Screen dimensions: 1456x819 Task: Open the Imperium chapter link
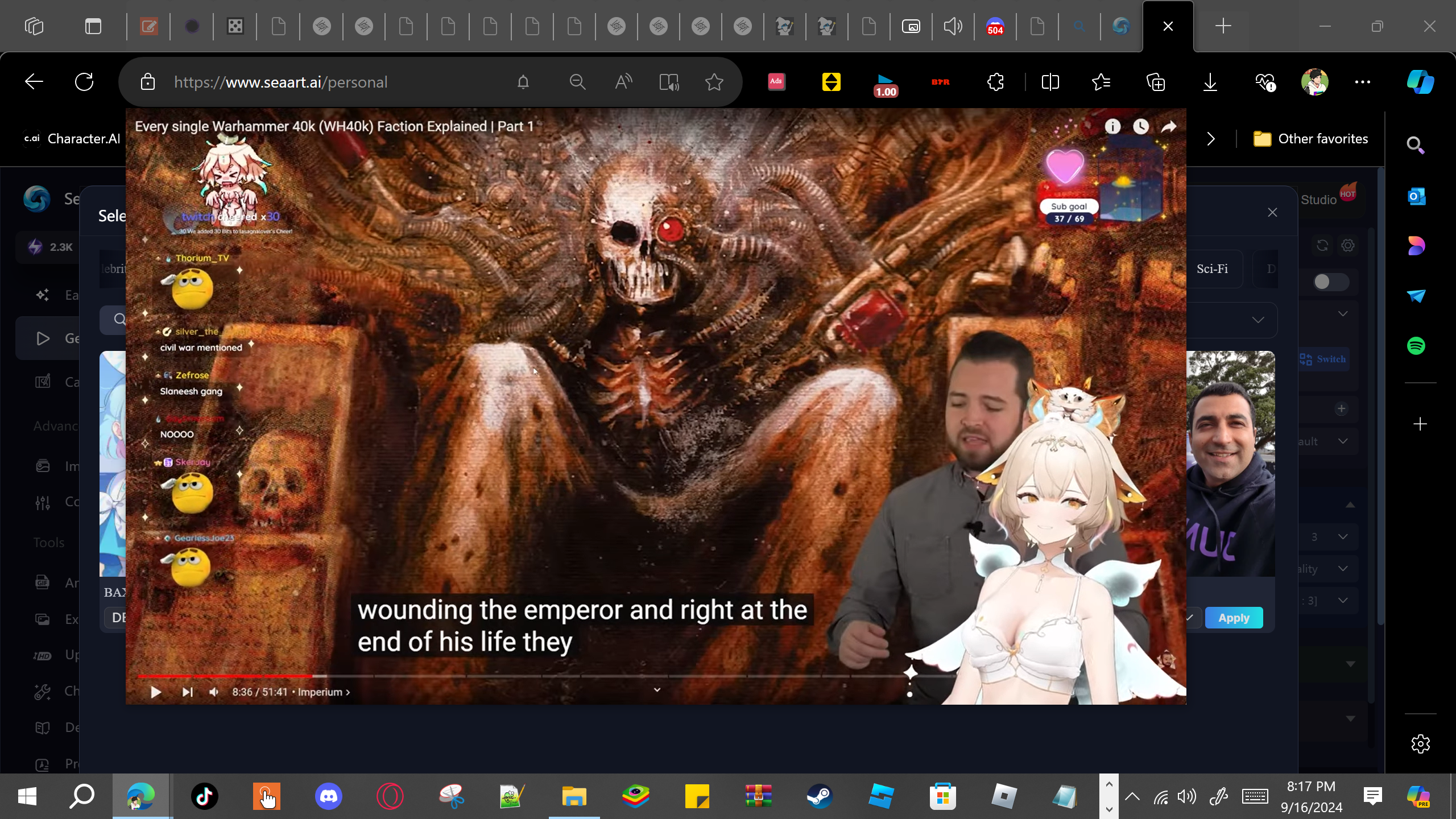click(x=324, y=692)
